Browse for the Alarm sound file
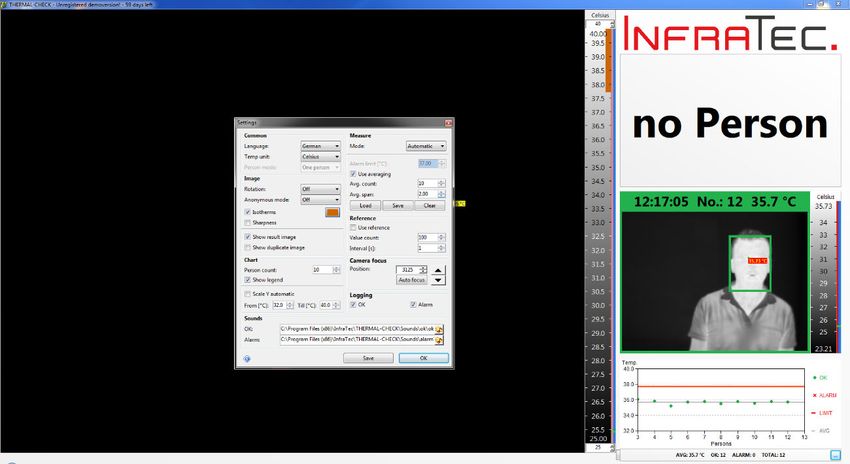Screen dimensions: 850x464 tap(439, 340)
